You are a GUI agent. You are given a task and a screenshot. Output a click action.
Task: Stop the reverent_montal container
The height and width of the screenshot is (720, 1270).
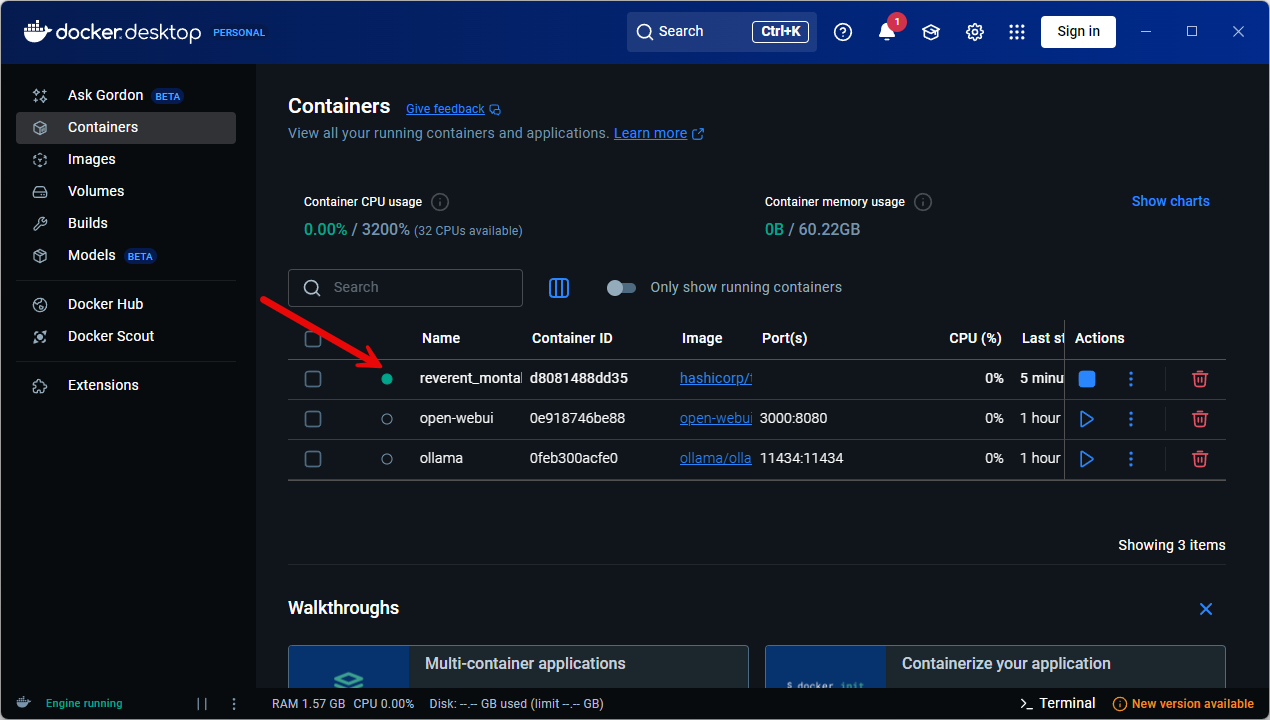(1087, 379)
